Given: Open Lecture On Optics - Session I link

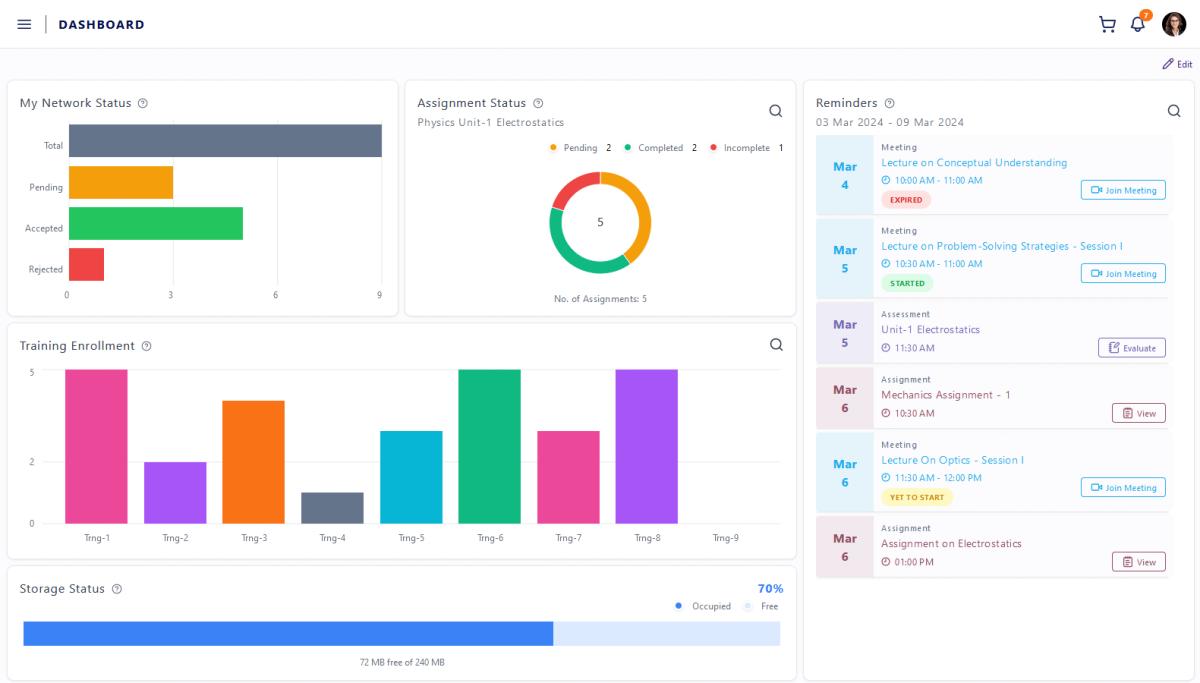Looking at the screenshot, I should 952,460.
